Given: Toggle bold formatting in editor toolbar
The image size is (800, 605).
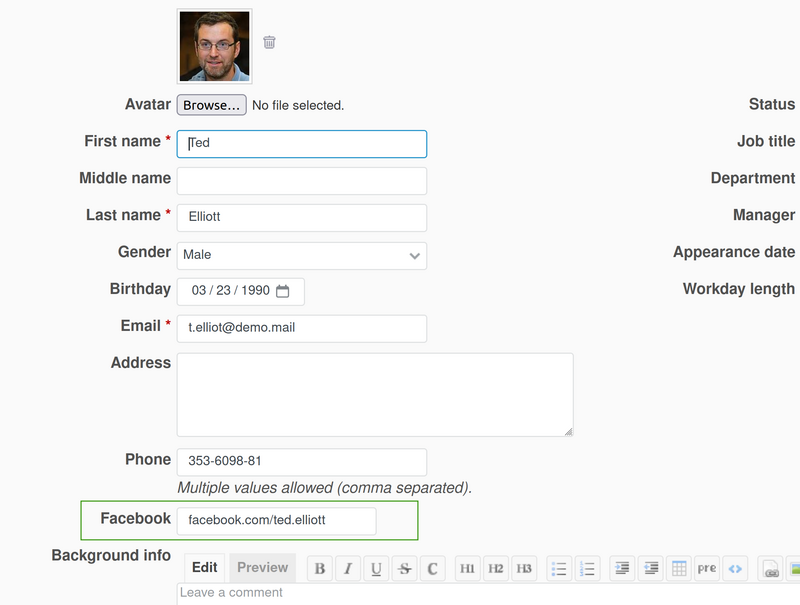Looking at the screenshot, I should (320, 569).
